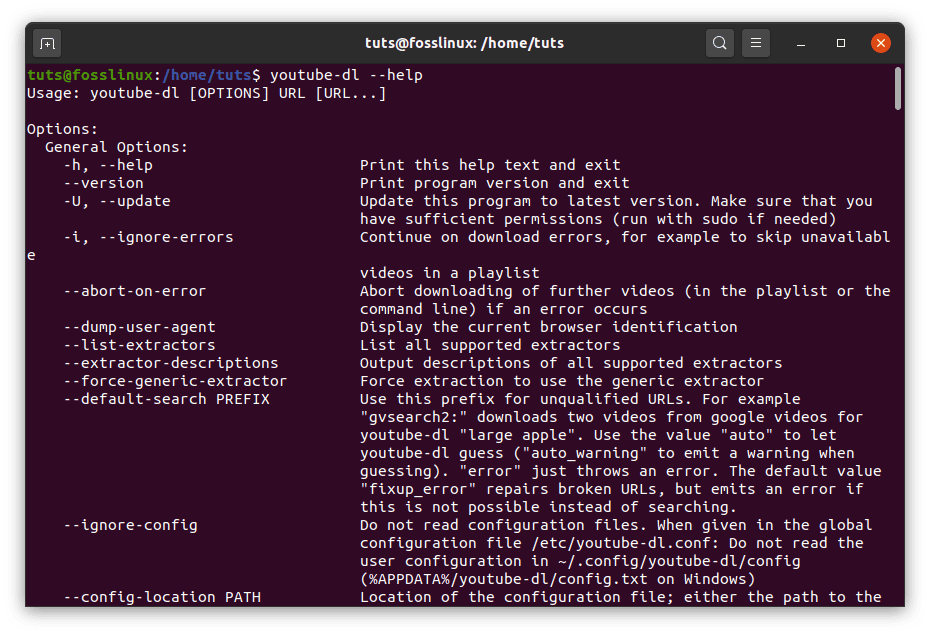
Task: Click the /home/tuts path in prompt
Action: pyautogui.click(x=207, y=75)
